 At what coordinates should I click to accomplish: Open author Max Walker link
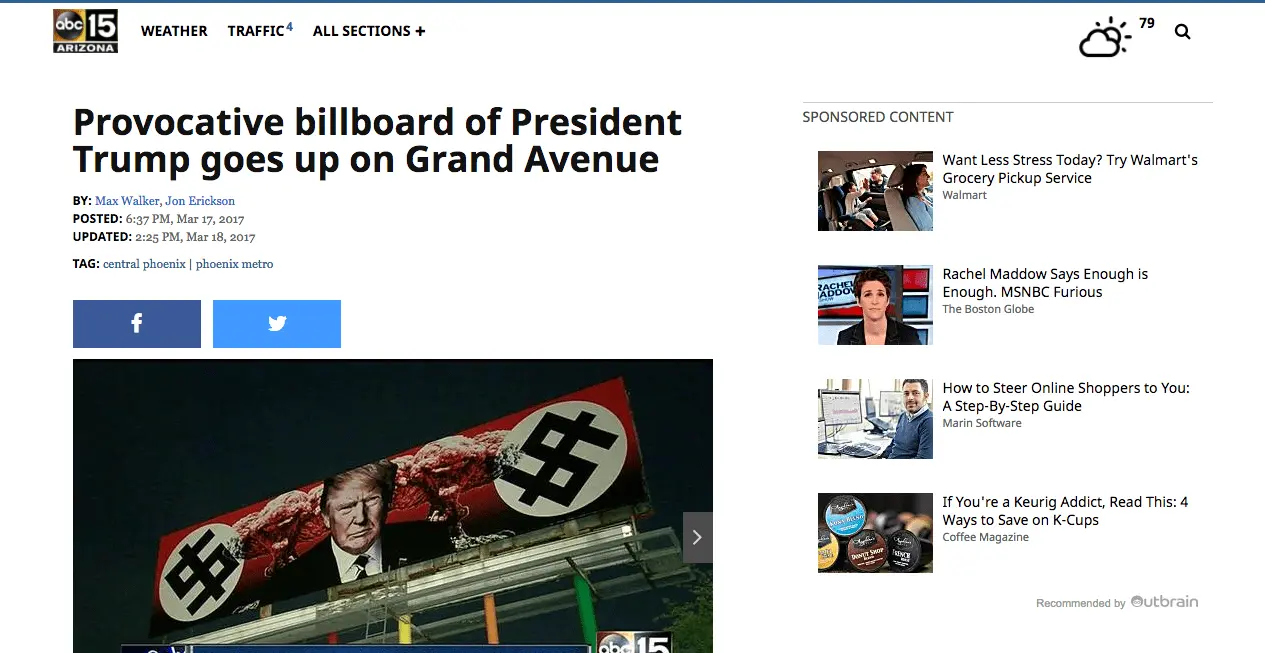127,201
